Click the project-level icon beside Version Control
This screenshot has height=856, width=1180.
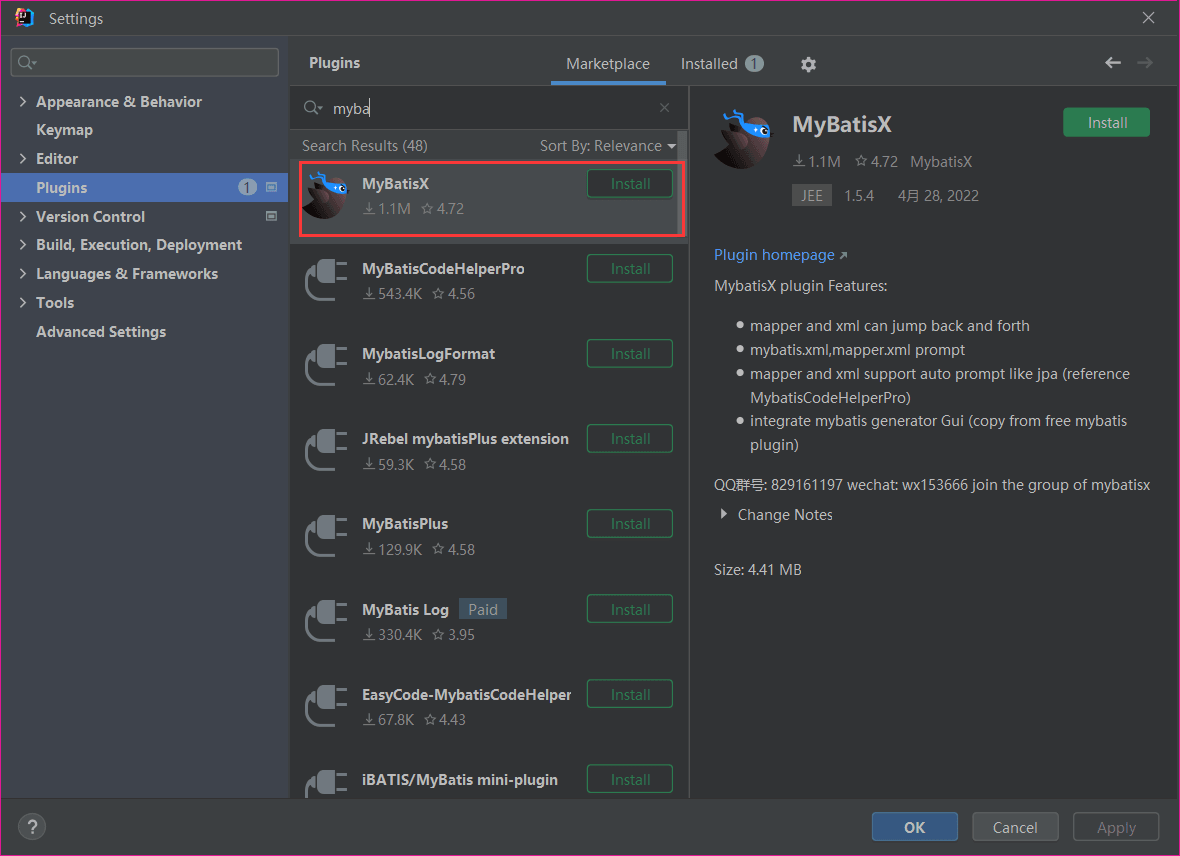[272, 216]
